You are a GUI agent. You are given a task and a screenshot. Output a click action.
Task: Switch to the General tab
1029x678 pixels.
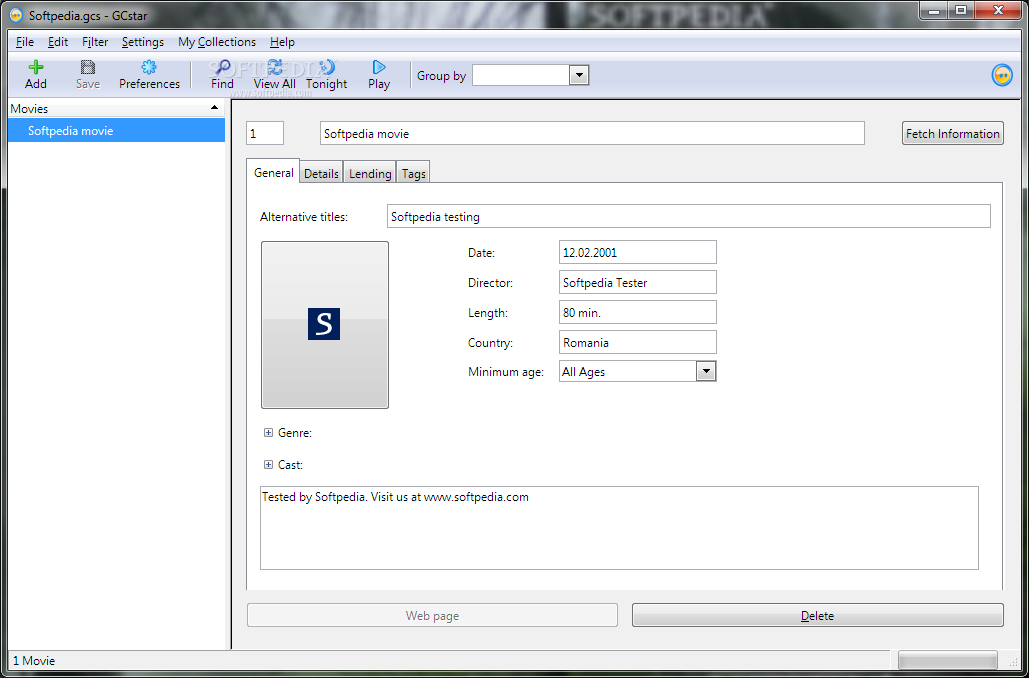pos(274,172)
